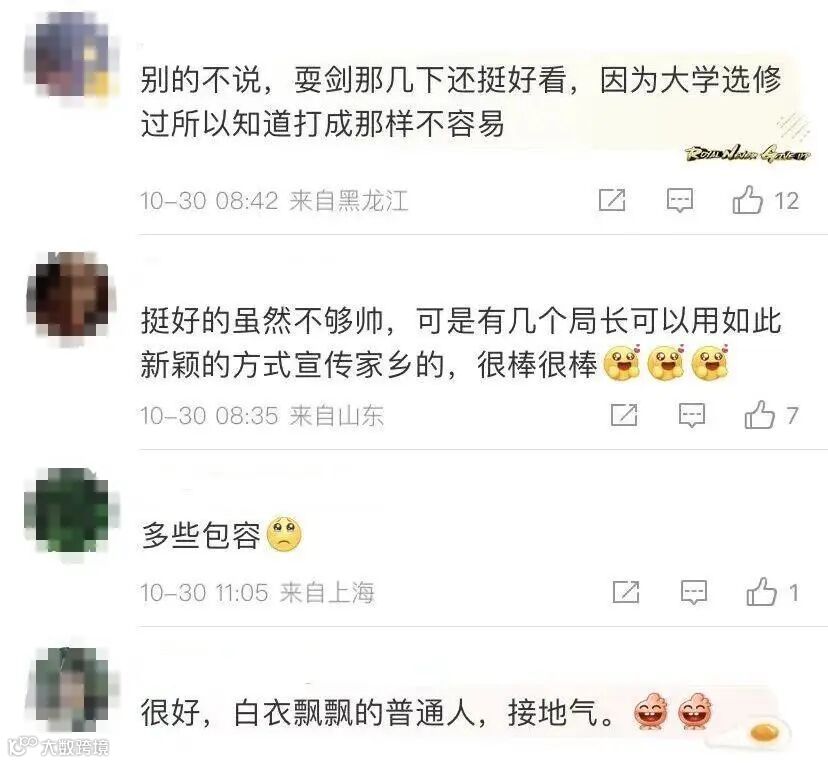Viewport: 828px width, 763px height.
Task: Reply to the 多些包容 comment
Action: tap(693, 592)
